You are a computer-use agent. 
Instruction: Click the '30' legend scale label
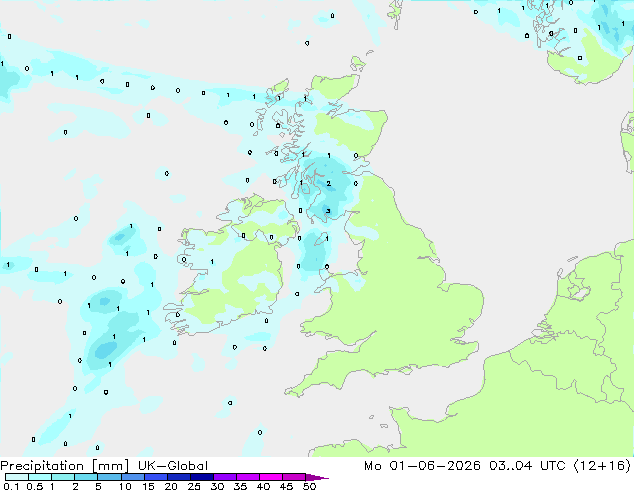pos(218,486)
